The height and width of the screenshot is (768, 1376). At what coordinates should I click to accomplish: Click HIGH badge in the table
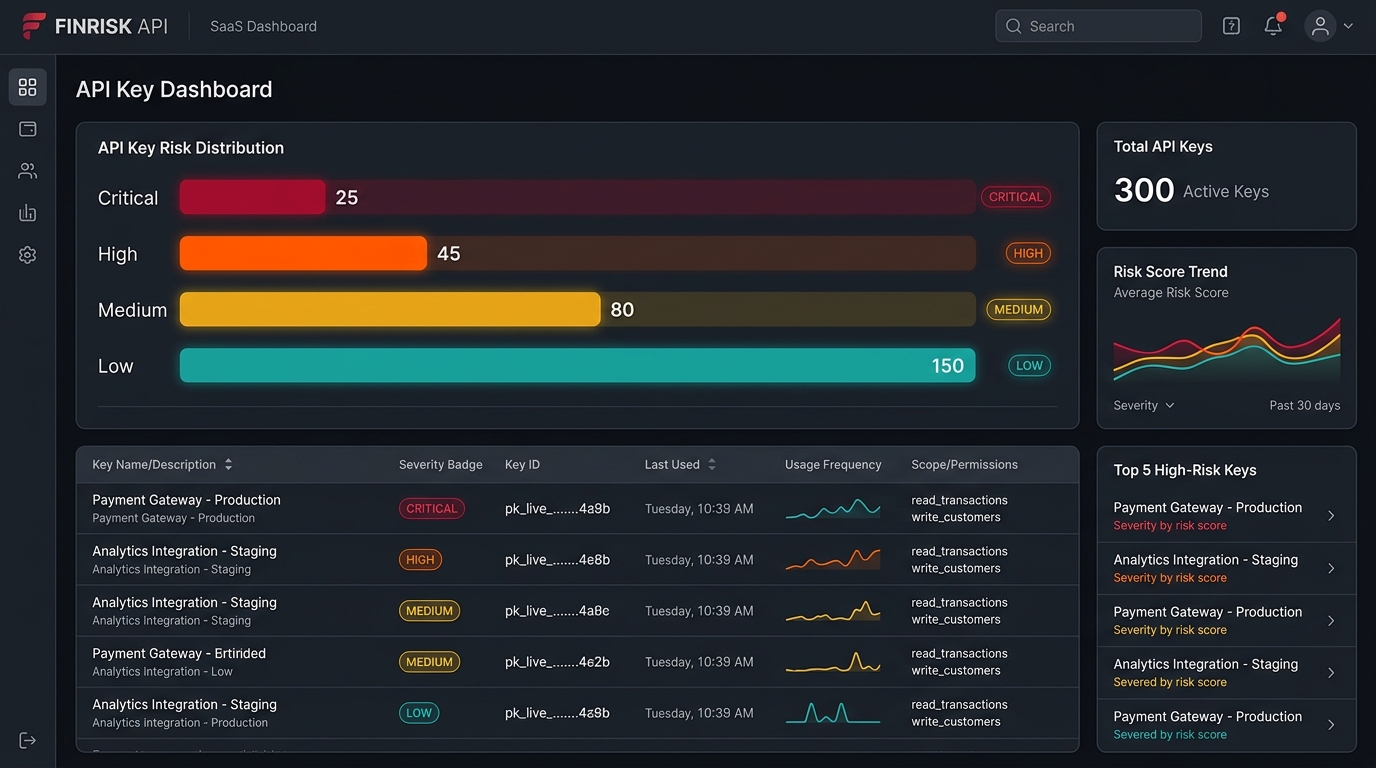[x=420, y=559]
